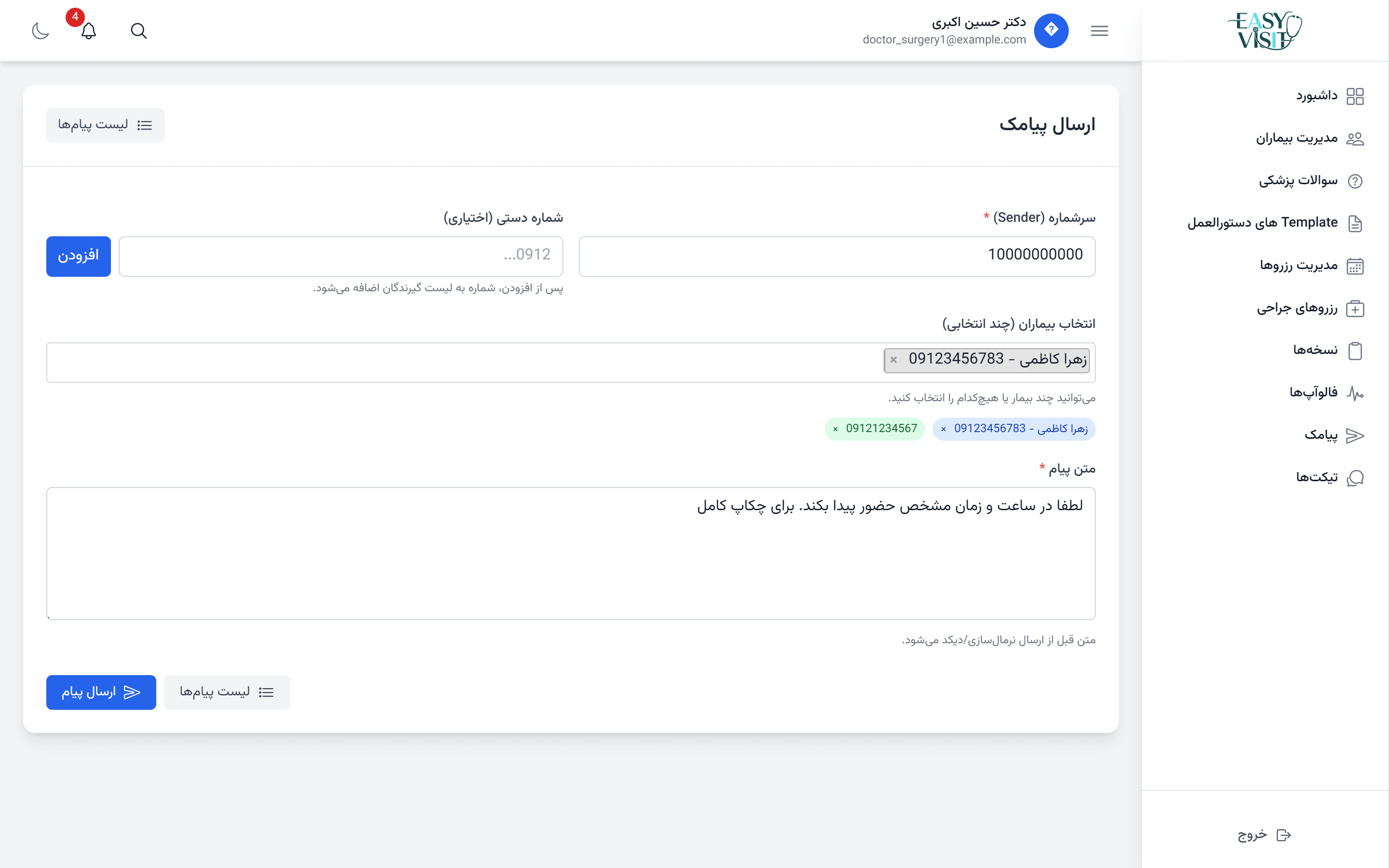Screen dimensions: 1389x868
Task: Open search with the magnifier icon
Action: tap(138, 31)
